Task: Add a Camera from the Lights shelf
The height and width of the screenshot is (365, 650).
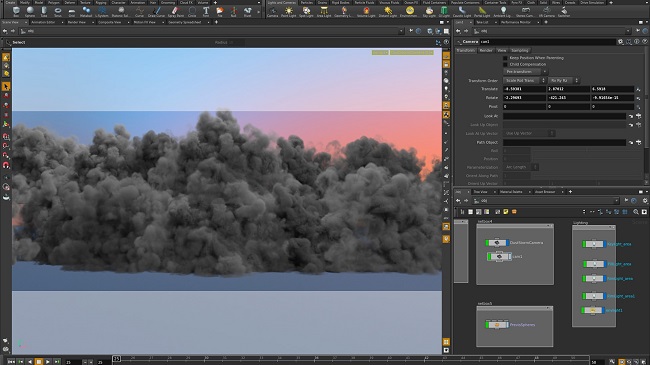Action: point(272,12)
